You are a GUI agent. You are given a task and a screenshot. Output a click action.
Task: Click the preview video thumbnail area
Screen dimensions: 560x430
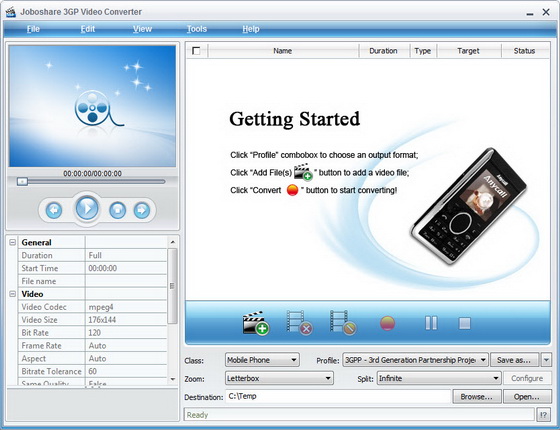click(x=92, y=106)
